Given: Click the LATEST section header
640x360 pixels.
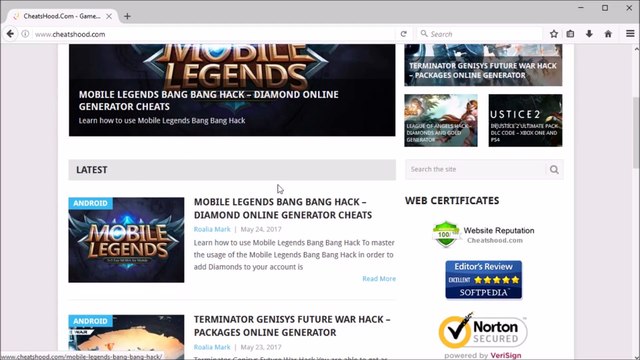Looking at the screenshot, I should (x=232, y=170).
